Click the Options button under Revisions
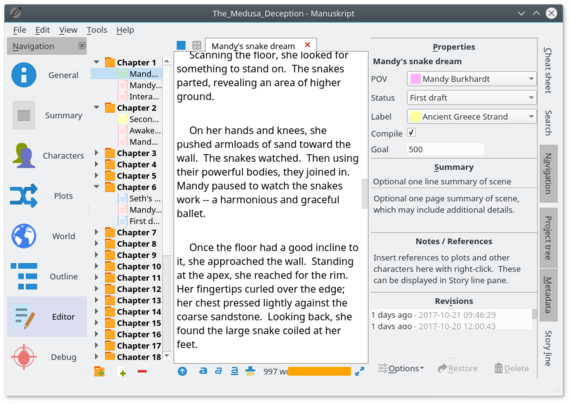The height and width of the screenshot is (404, 571). [x=401, y=369]
